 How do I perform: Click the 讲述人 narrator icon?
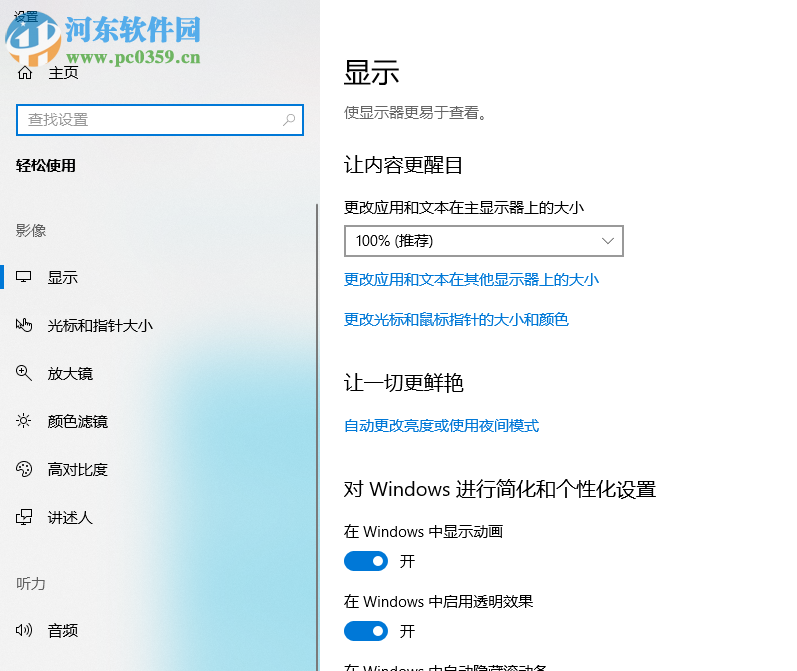(24, 517)
